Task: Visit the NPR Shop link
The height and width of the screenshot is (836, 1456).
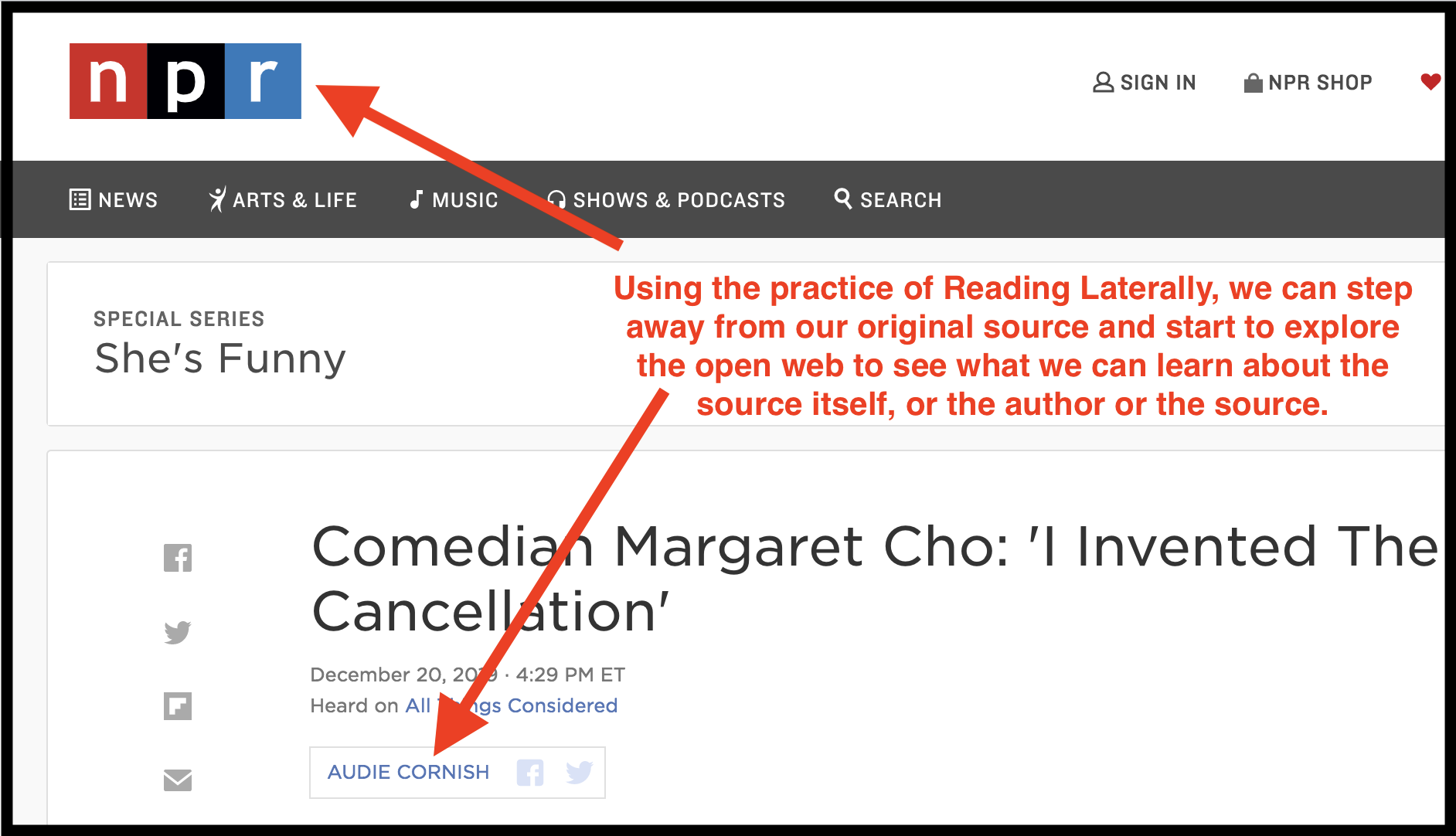Action: click(x=1308, y=83)
